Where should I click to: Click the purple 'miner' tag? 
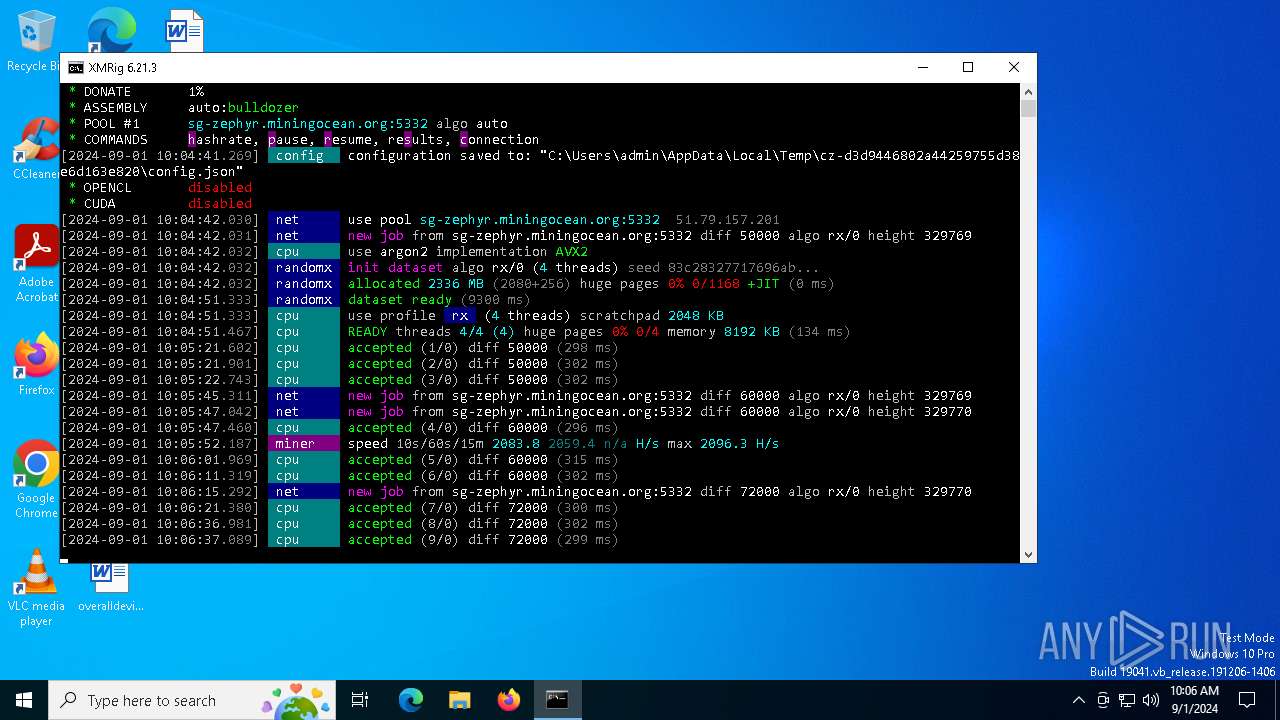304,444
